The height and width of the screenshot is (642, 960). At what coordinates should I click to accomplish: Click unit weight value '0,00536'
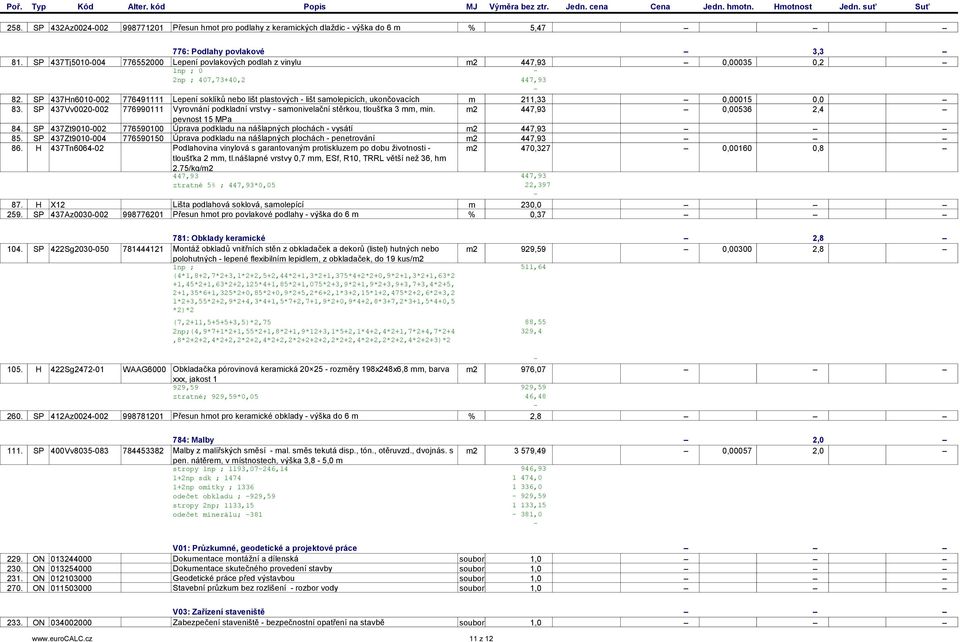coord(737,110)
